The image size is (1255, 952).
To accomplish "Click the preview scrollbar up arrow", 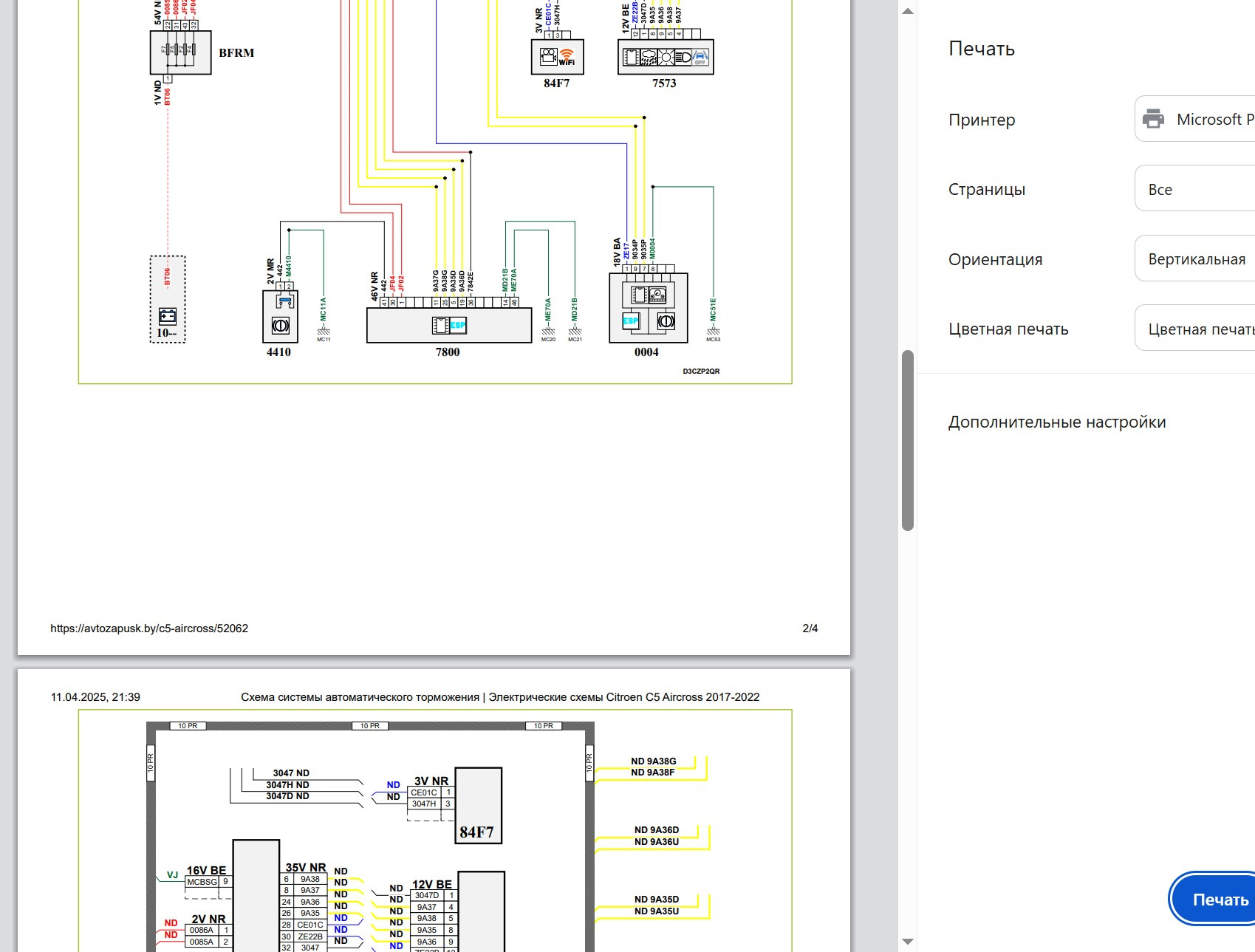I will tap(908, 11).
